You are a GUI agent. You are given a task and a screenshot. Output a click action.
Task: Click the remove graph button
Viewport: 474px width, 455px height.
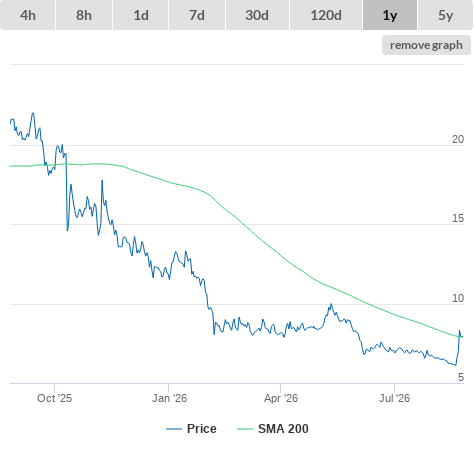pyautogui.click(x=426, y=45)
